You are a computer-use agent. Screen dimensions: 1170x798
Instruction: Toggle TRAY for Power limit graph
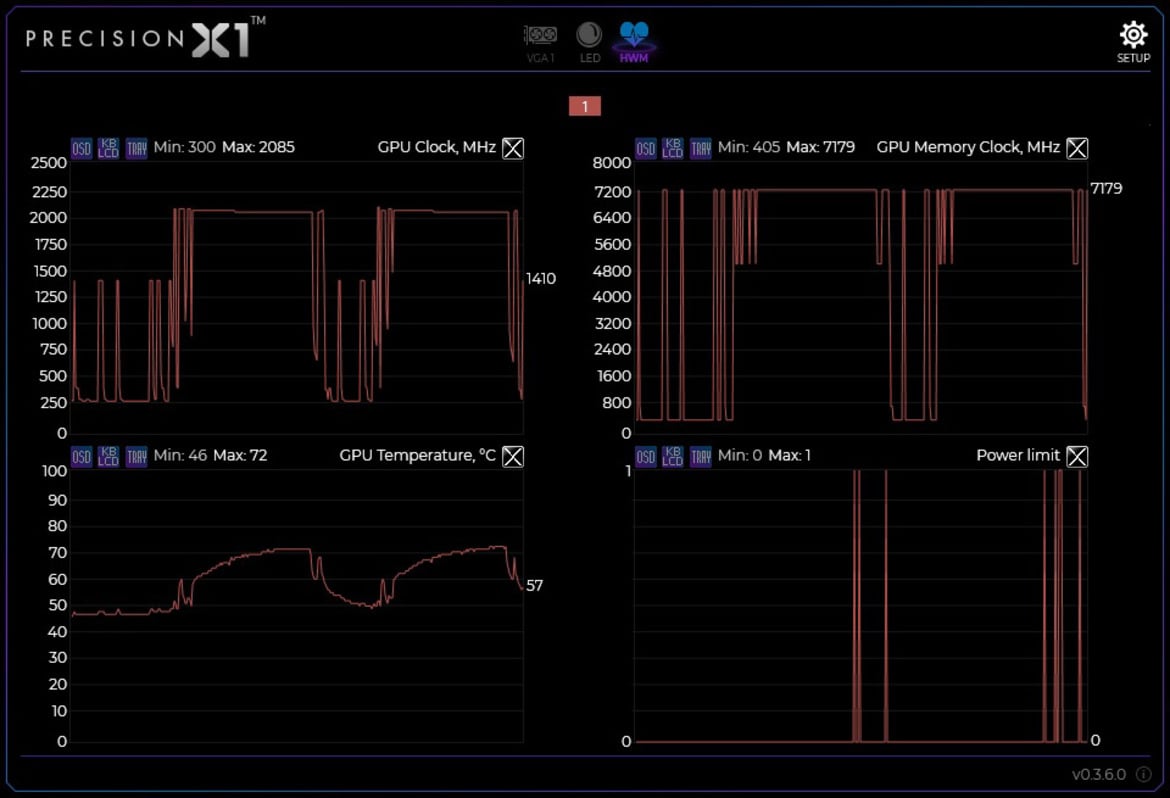pos(701,456)
